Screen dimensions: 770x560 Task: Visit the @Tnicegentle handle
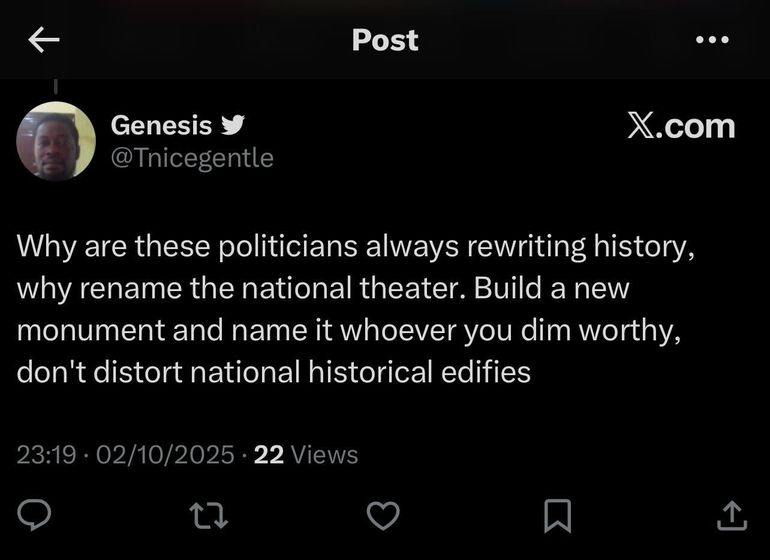pos(191,158)
